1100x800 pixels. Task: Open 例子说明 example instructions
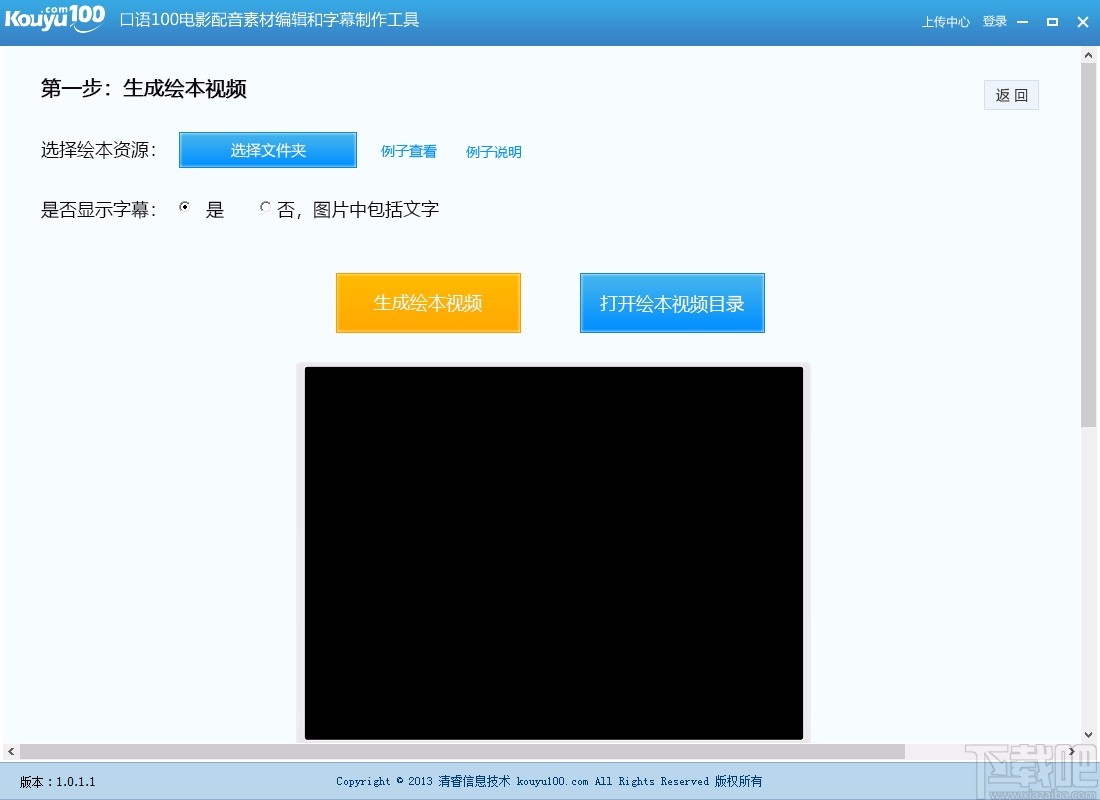[x=493, y=152]
